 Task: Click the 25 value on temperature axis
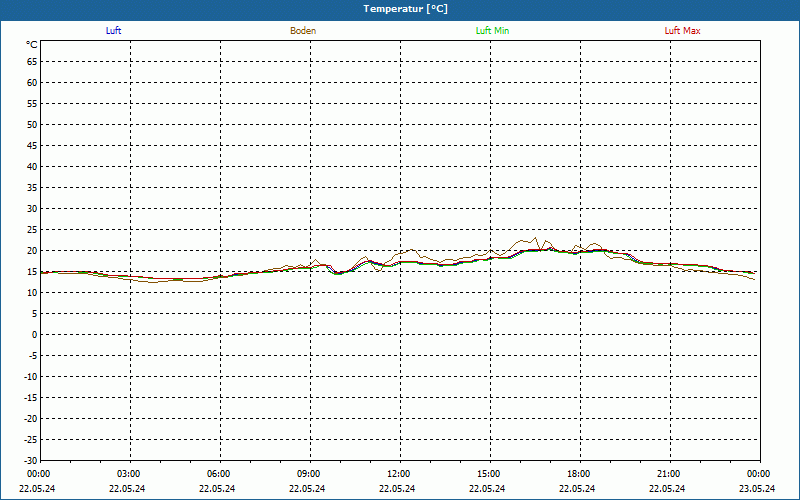[x=32, y=230]
